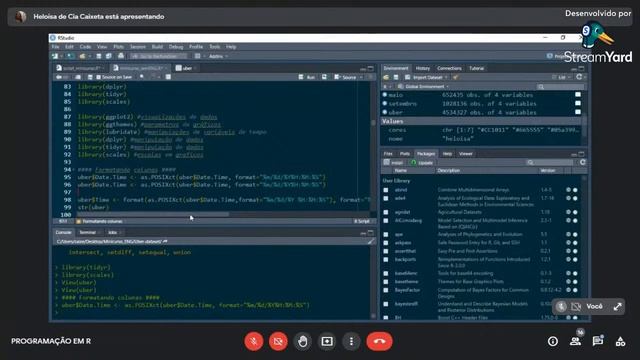Click the Print icon in main toolbar
Screen dimensions: 640x360
(x=121, y=56)
